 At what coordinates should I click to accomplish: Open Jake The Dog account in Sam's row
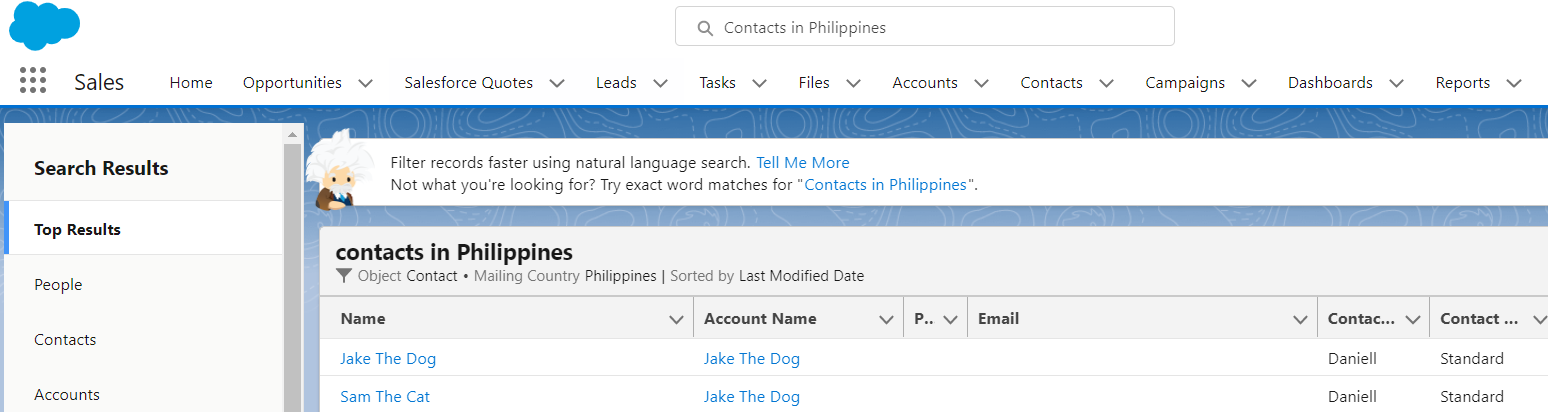752,396
